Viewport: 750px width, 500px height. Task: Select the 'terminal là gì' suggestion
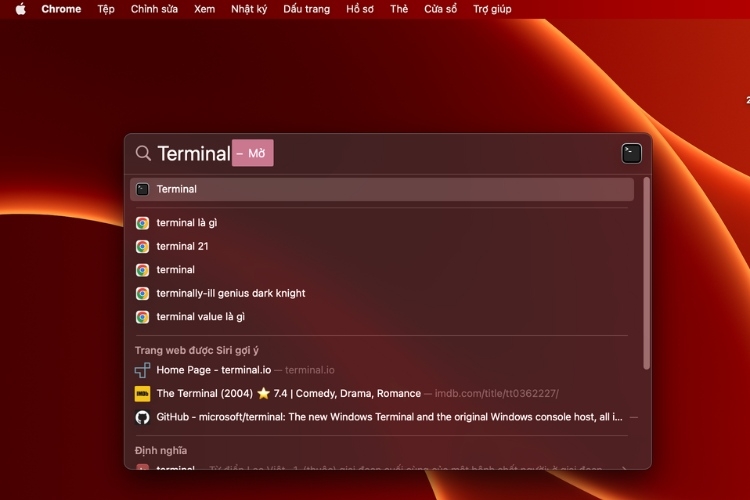(x=382, y=223)
